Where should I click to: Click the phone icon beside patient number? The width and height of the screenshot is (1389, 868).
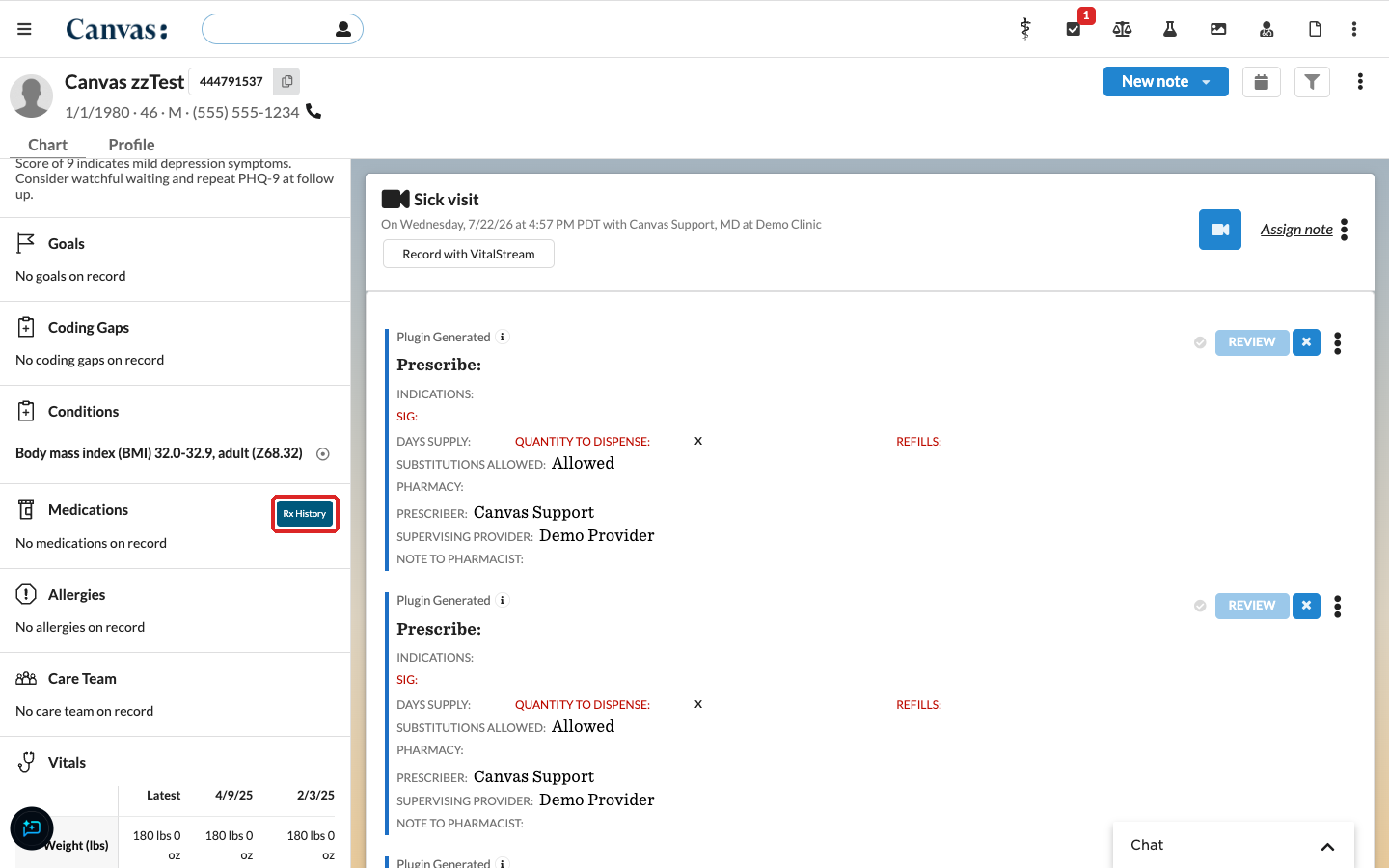(x=313, y=111)
